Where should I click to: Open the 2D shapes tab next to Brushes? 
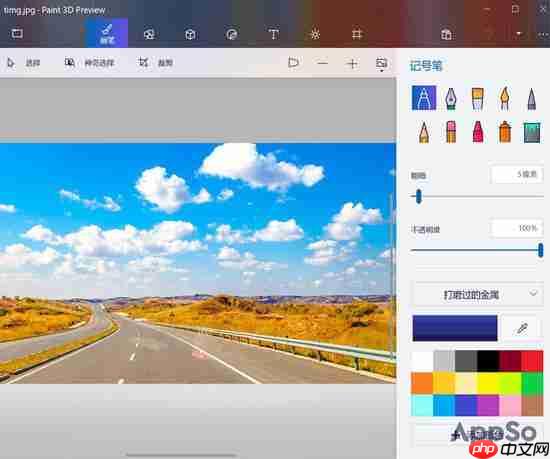point(149,34)
